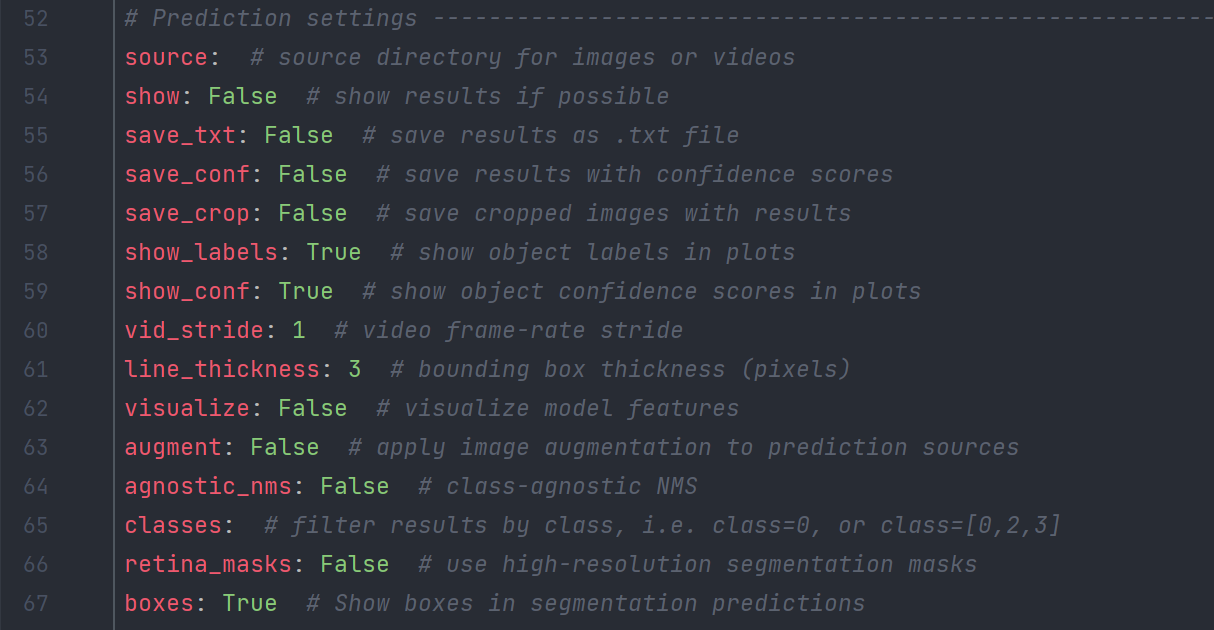
Task: Click the comment 'class-agnostic NMS'
Action: point(558,486)
